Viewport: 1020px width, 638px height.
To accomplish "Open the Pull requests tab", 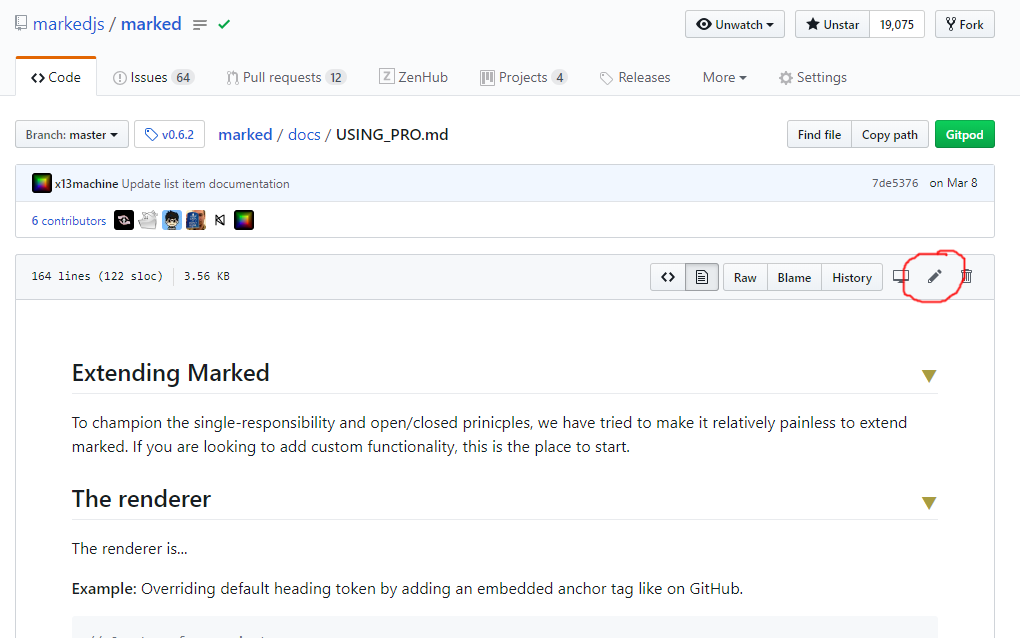I will [x=286, y=77].
